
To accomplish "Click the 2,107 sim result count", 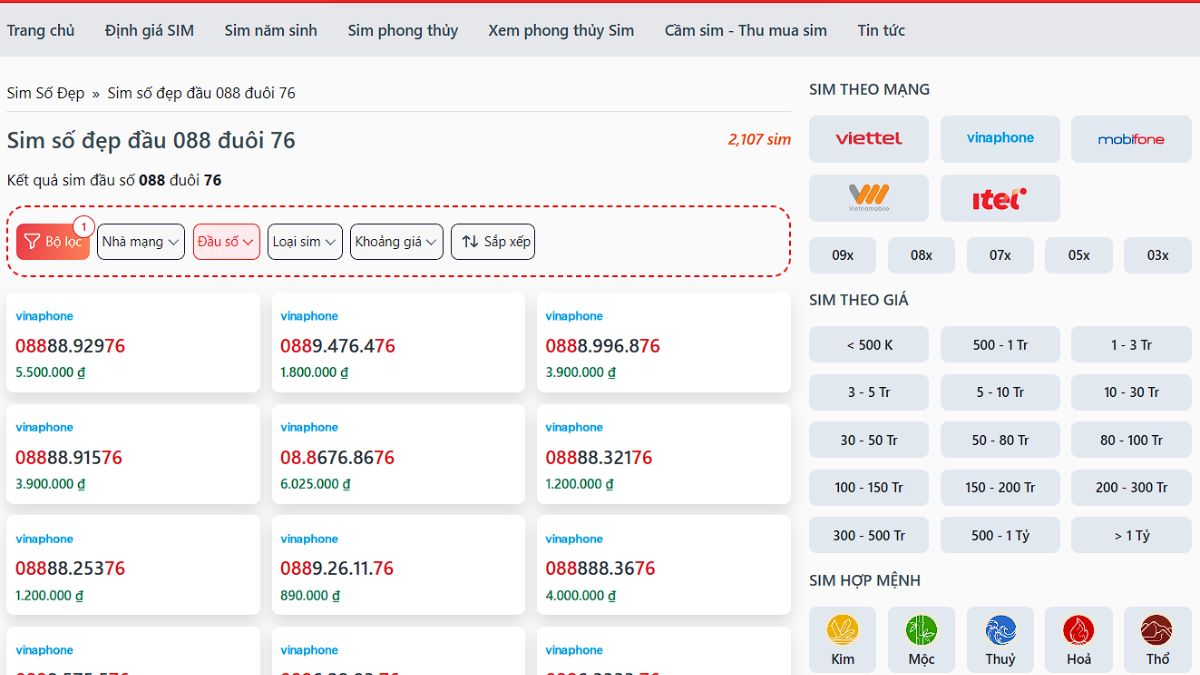I will (x=759, y=140).
